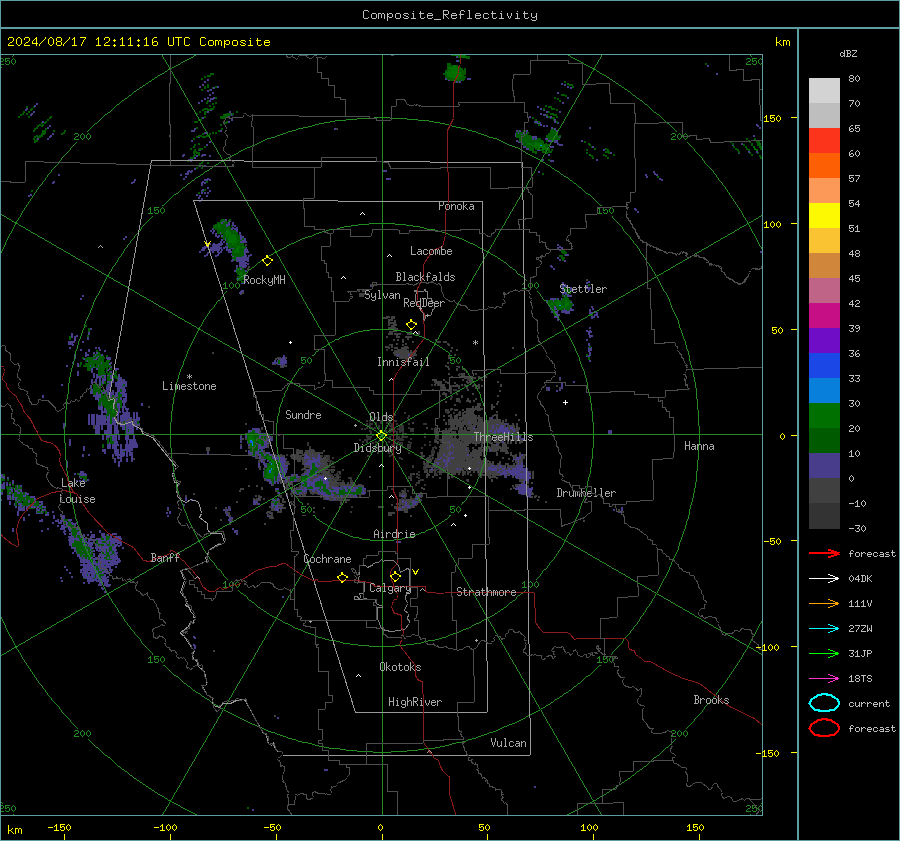This screenshot has height=841, width=900.
Task: Click the RockyMH label
Action: coord(264,280)
